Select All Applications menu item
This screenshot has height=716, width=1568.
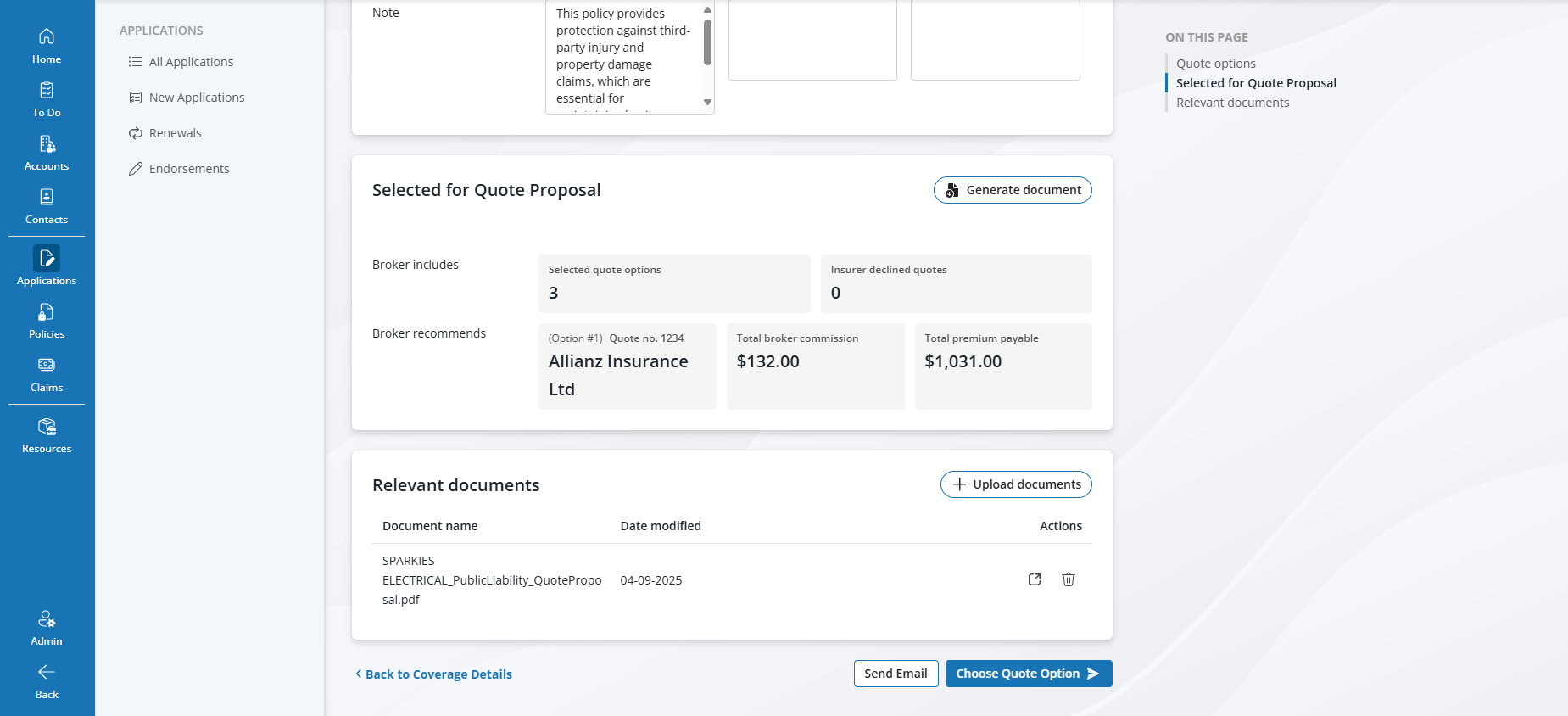(x=191, y=62)
